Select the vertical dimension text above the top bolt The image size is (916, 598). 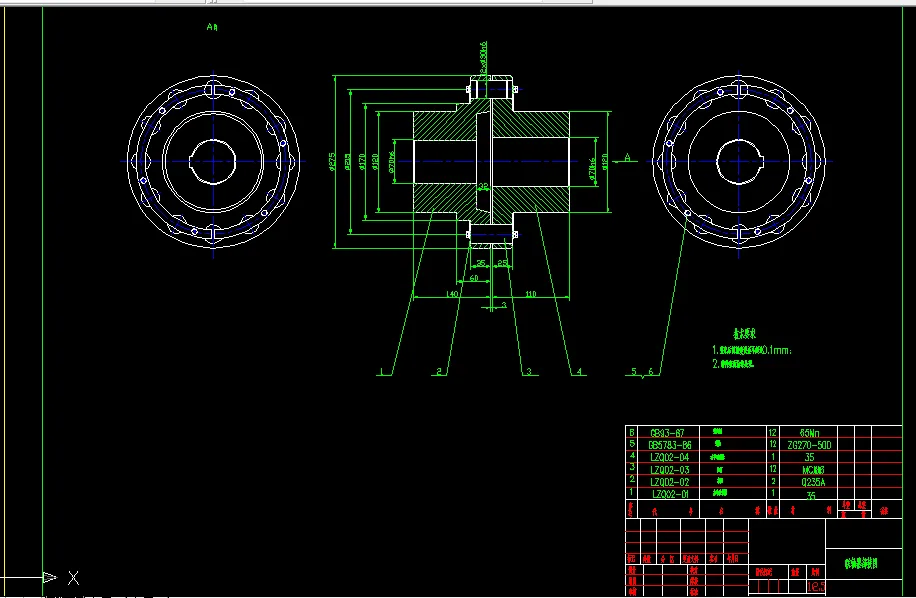(483, 57)
